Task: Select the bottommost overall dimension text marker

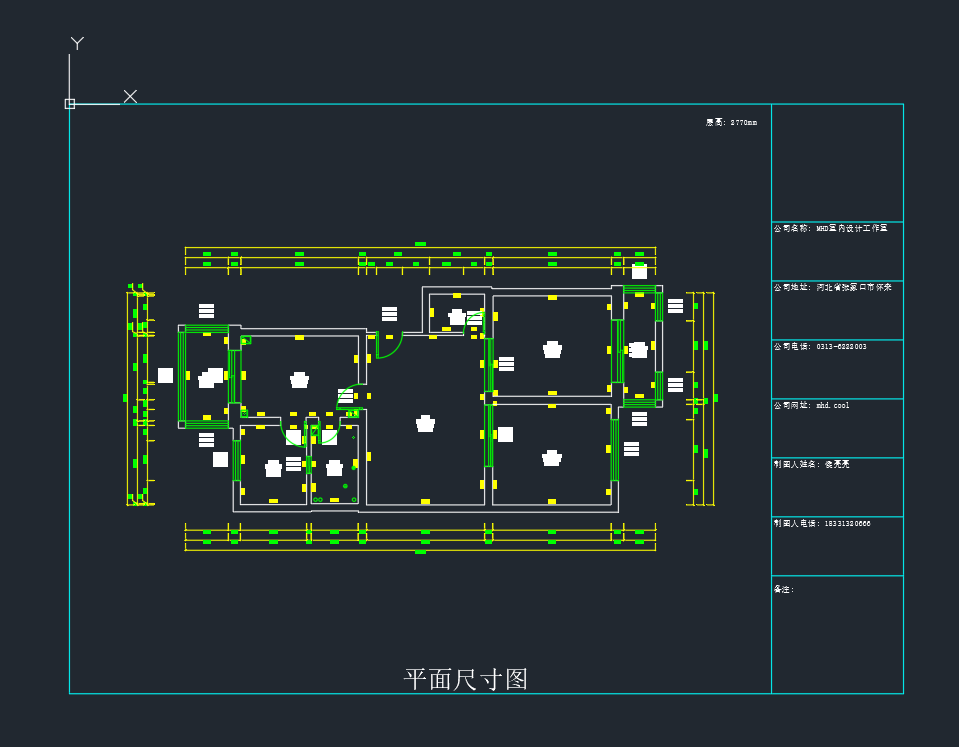Action: pos(420,551)
